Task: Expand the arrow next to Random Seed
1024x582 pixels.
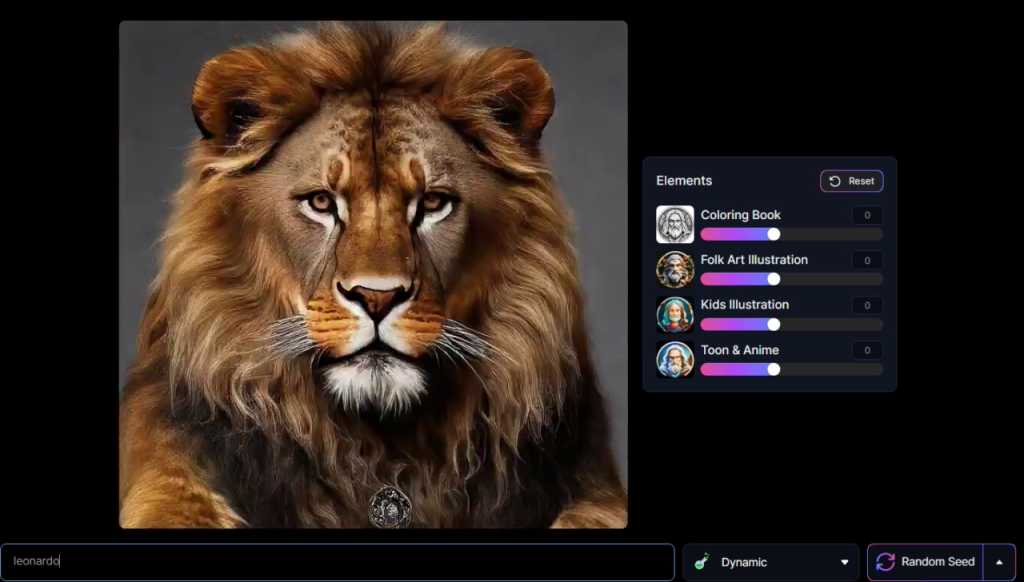Action: [x=999, y=562]
